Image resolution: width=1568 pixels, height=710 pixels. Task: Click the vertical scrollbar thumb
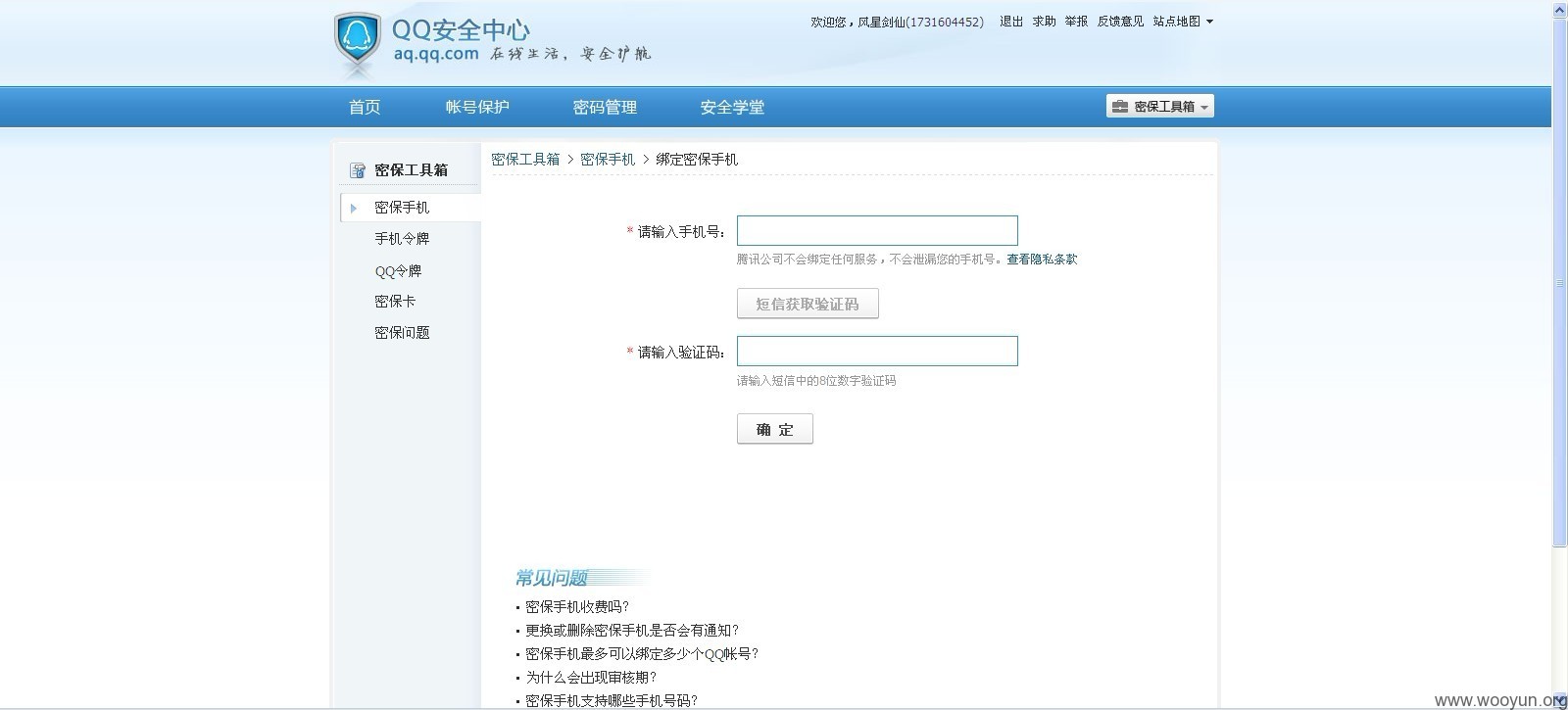[1560, 281]
